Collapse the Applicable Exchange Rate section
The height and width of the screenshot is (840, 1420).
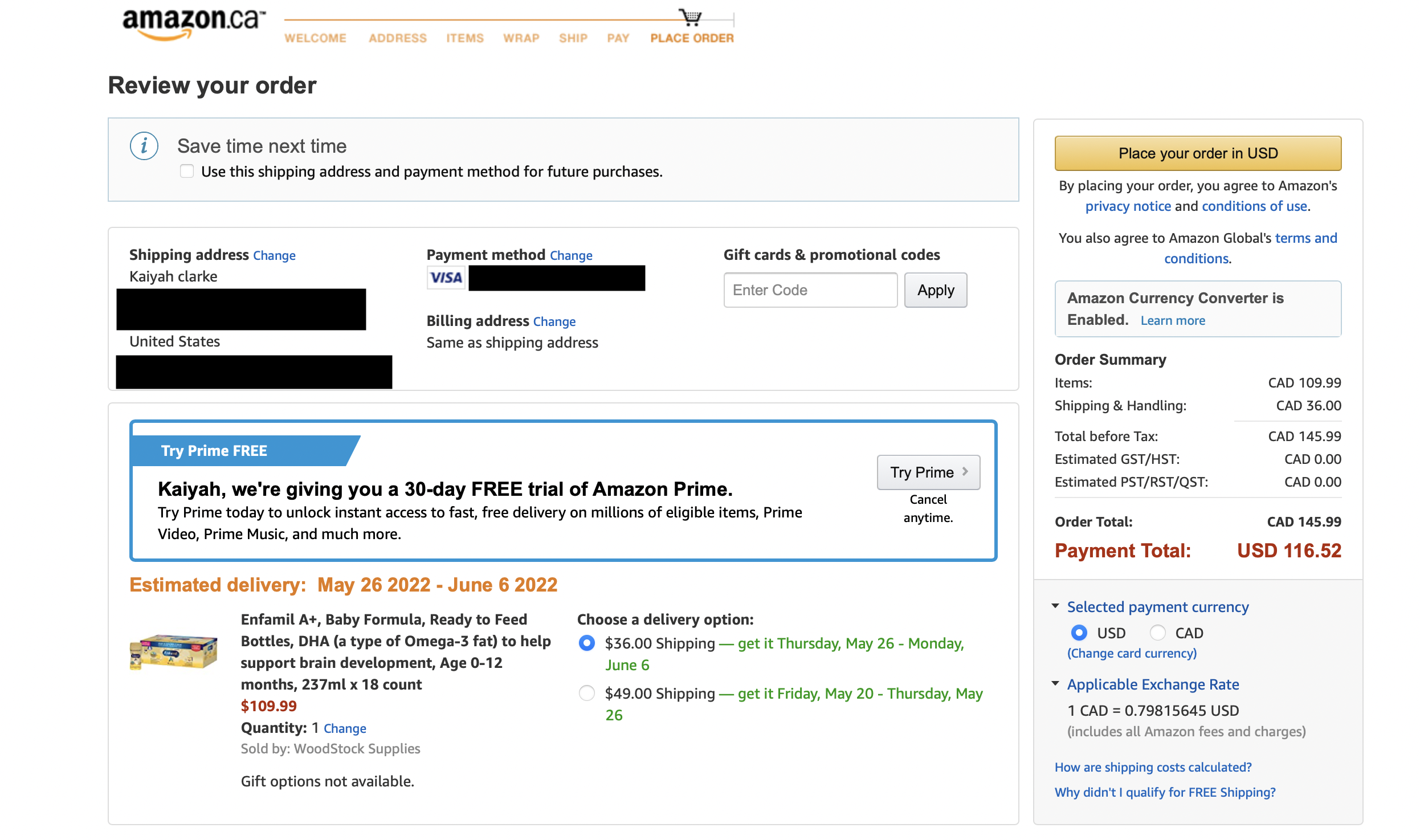(1056, 684)
